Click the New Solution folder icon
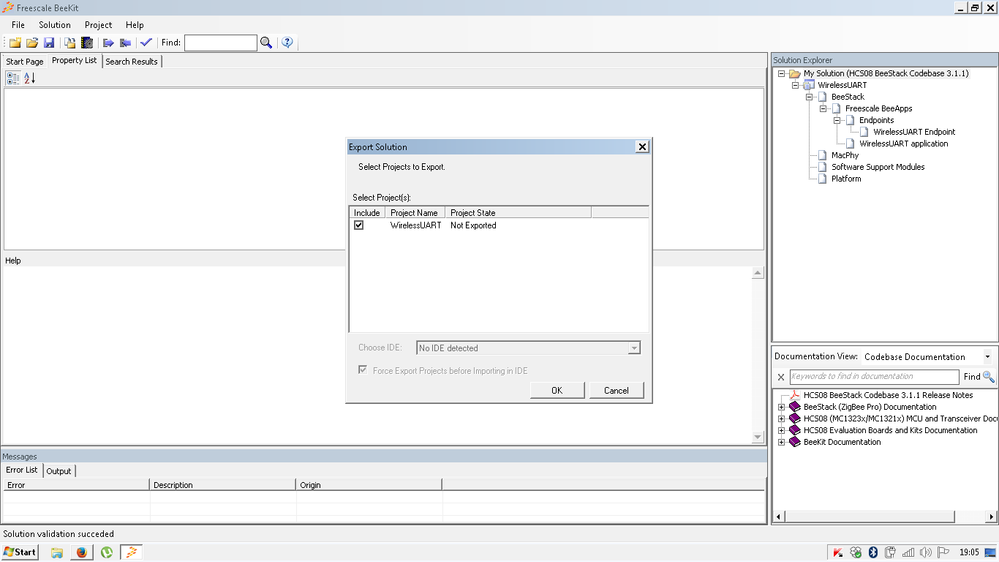This screenshot has height=562, width=999. tap(15, 43)
